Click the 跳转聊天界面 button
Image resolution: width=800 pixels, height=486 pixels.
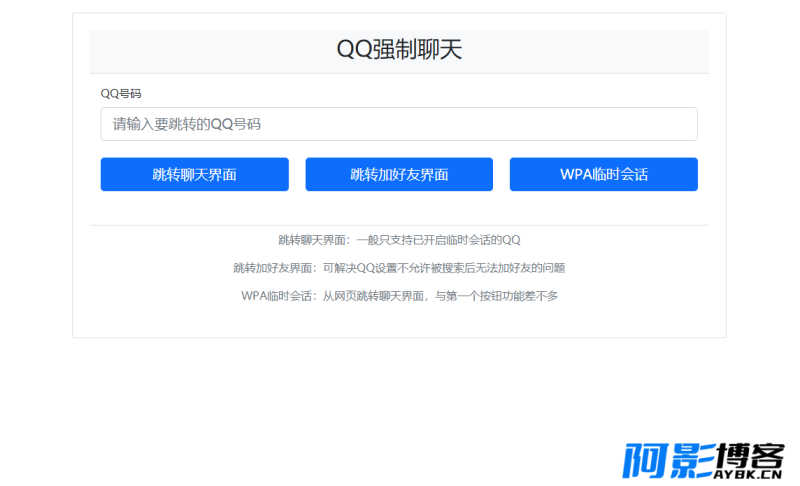pos(194,174)
